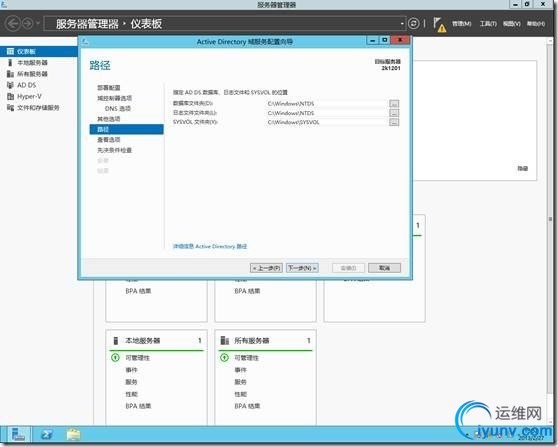Click the green status icon in 本地服务器 tile
The image size is (558, 447).
(x=115, y=357)
